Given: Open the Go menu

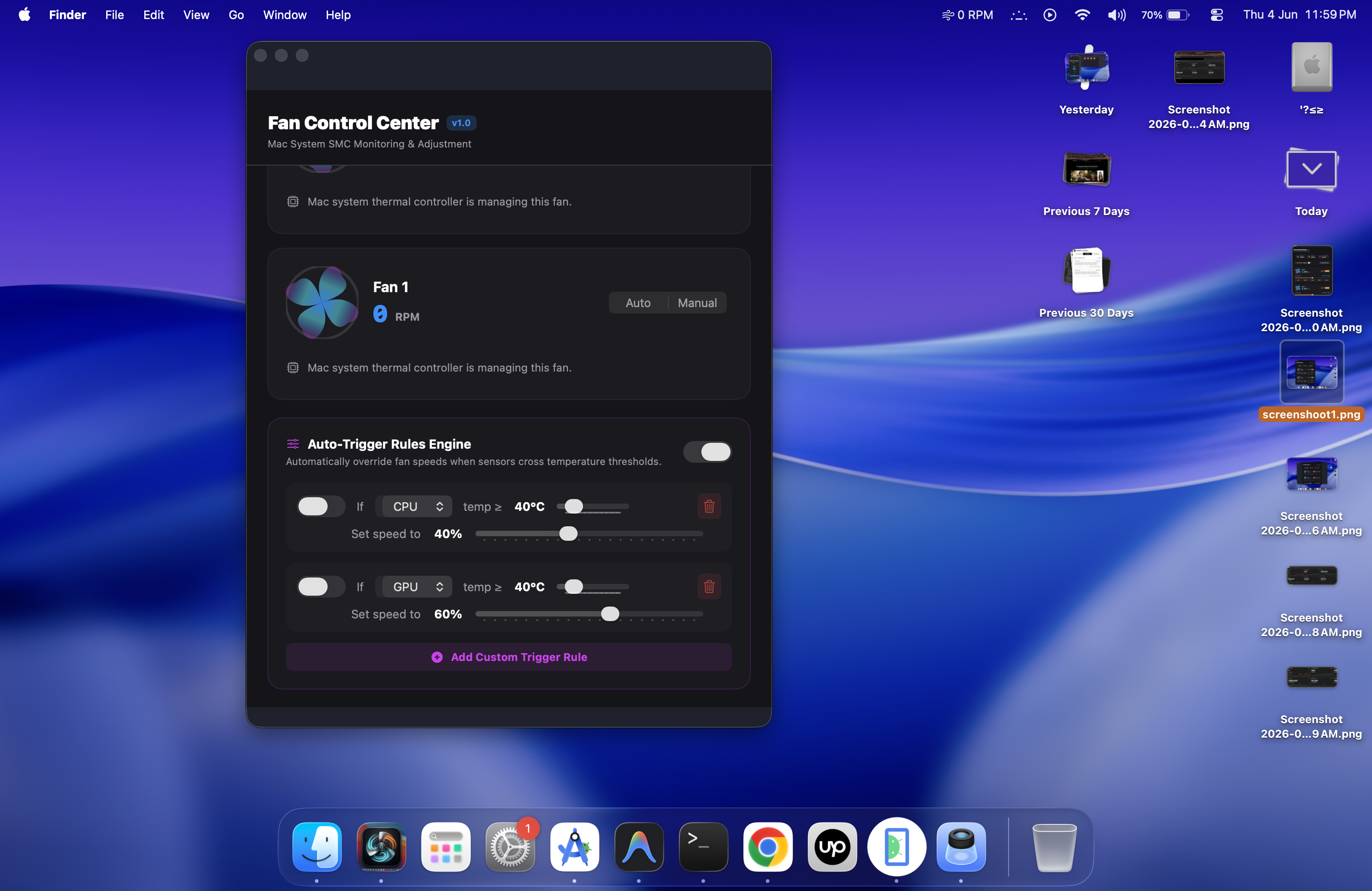Looking at the screenshot, I should [236, 15].
